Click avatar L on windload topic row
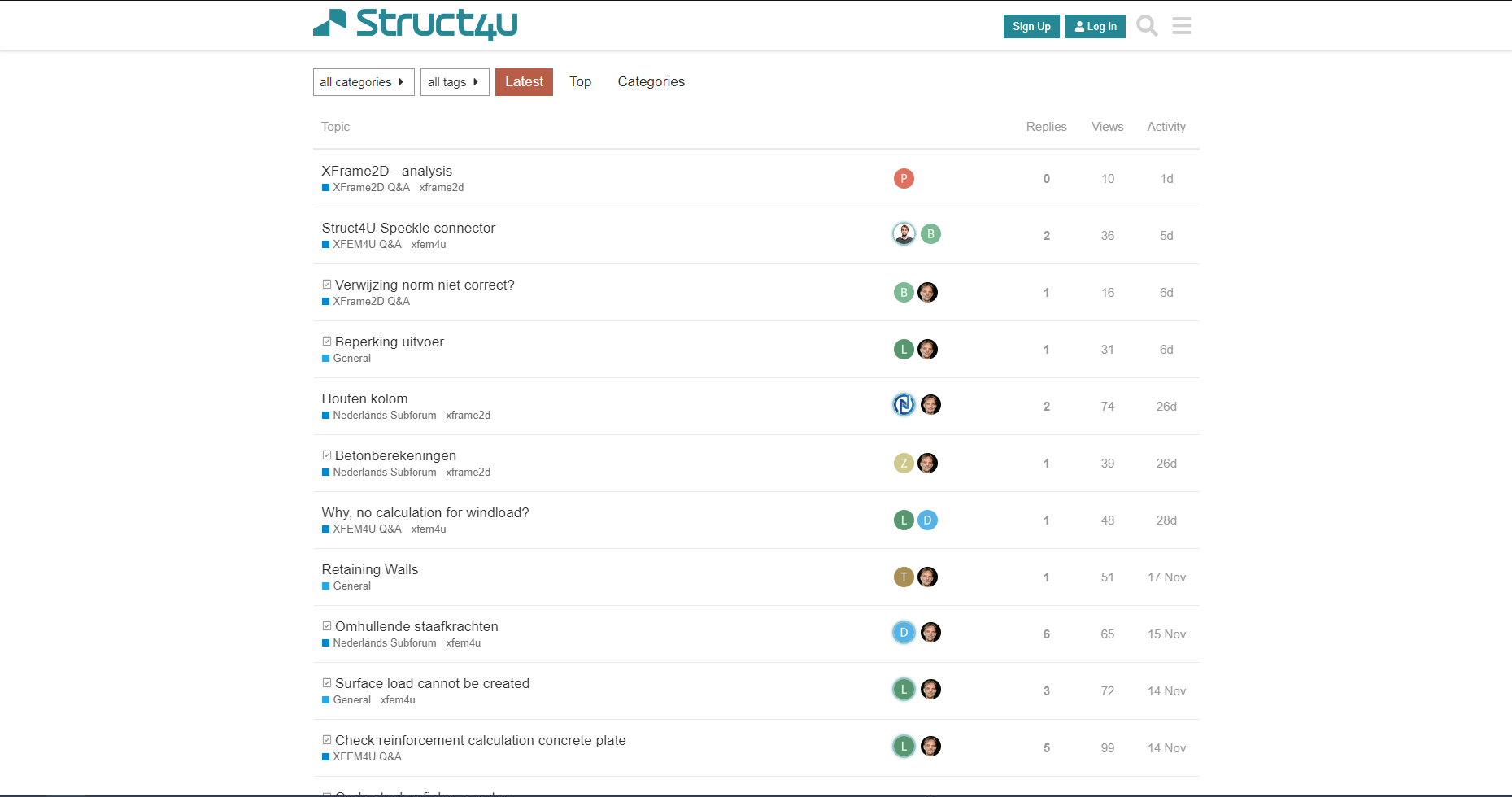Viewport: 1512px width, 797px height. tap(904, 520)
